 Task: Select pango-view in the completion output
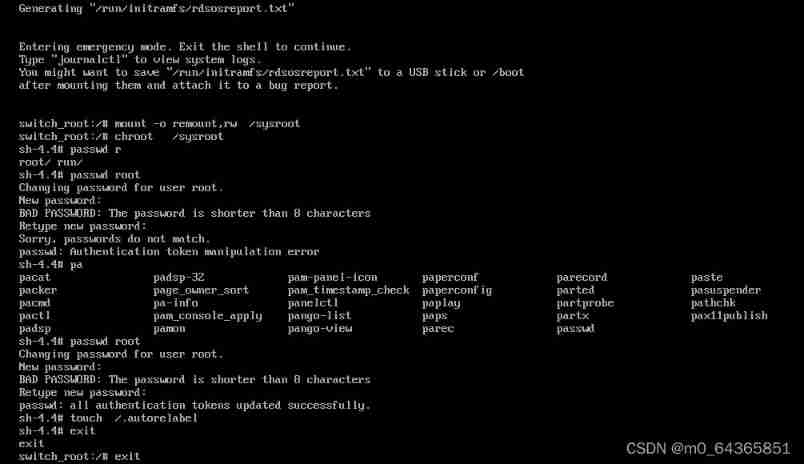(320, 328)
